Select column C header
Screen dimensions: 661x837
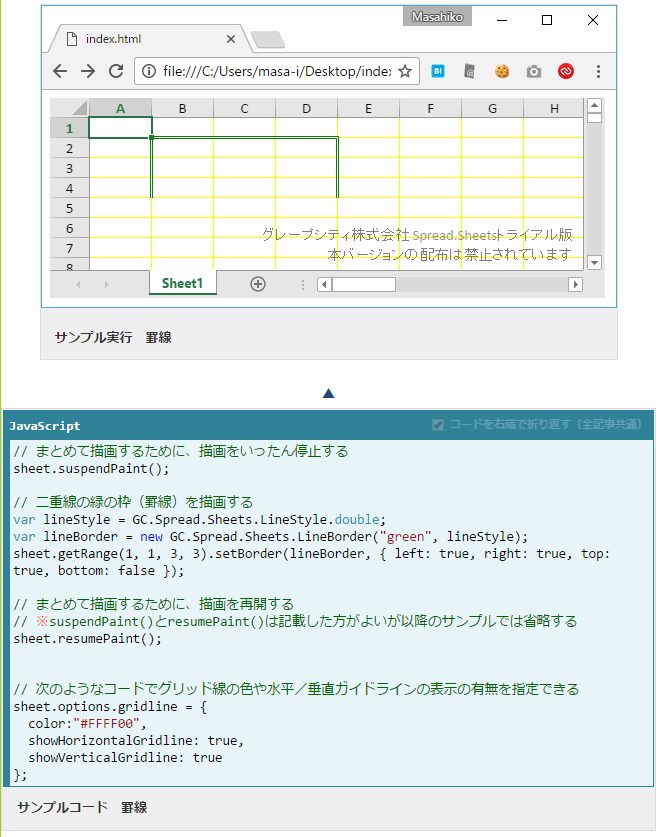click(x=245, y=108)
